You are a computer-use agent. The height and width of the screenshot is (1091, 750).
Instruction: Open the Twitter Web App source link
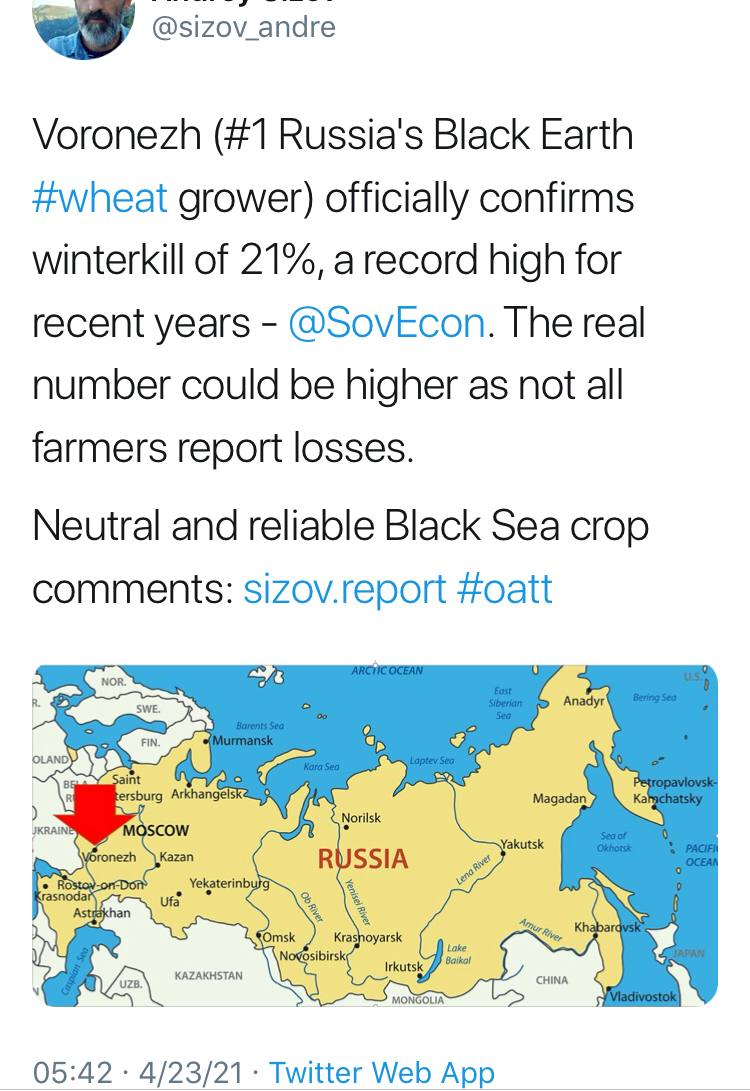382,1073
